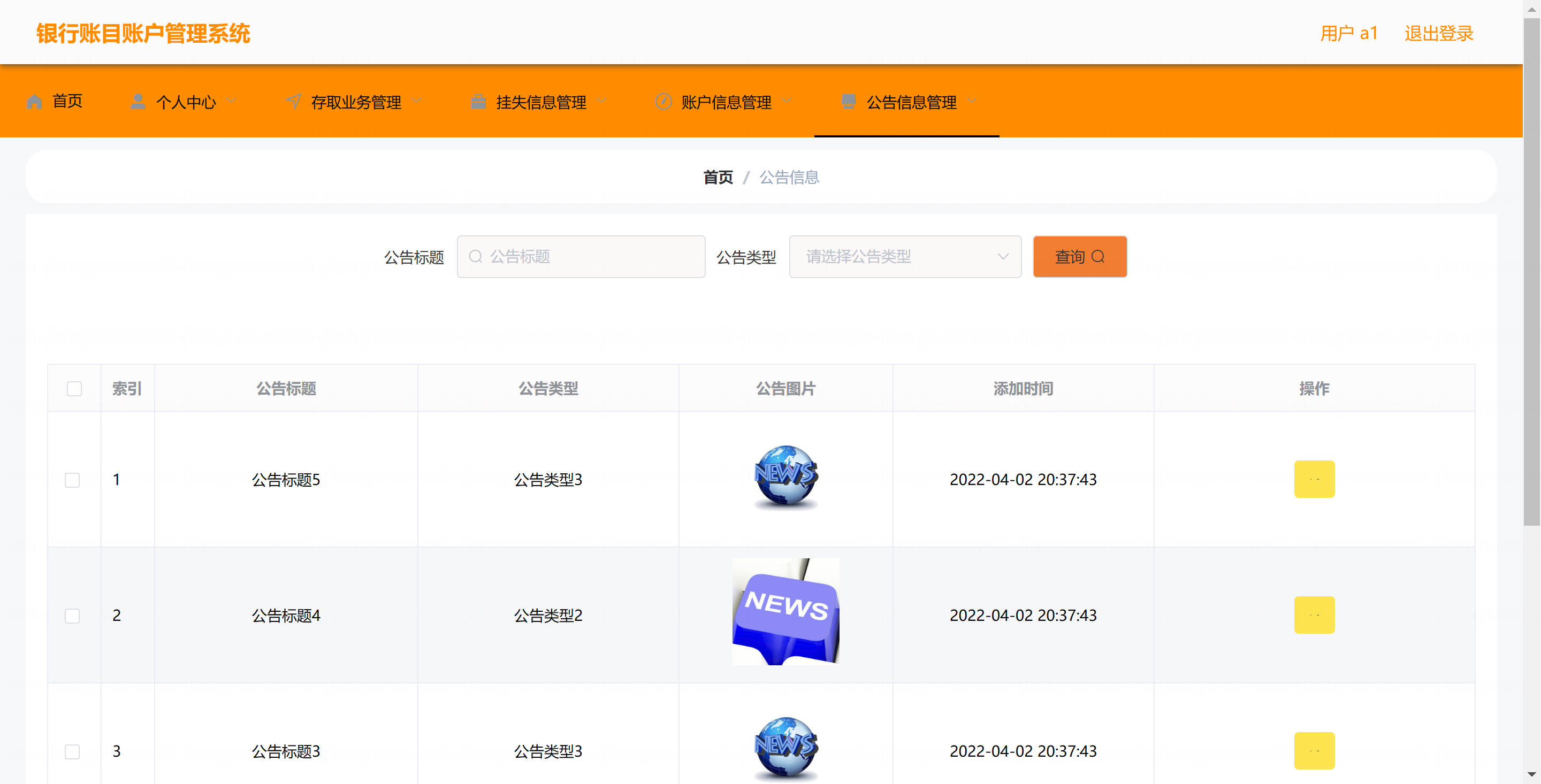Screen dimensions: 1541x784
Task: Click the 查询 search button
Action: tap(1080, 257)
